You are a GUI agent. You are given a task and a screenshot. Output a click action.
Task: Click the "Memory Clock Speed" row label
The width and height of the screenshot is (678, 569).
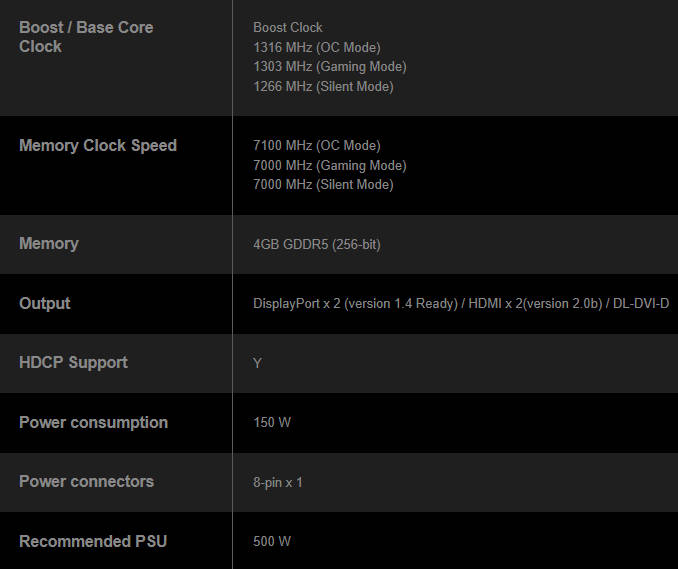(98, 146)
